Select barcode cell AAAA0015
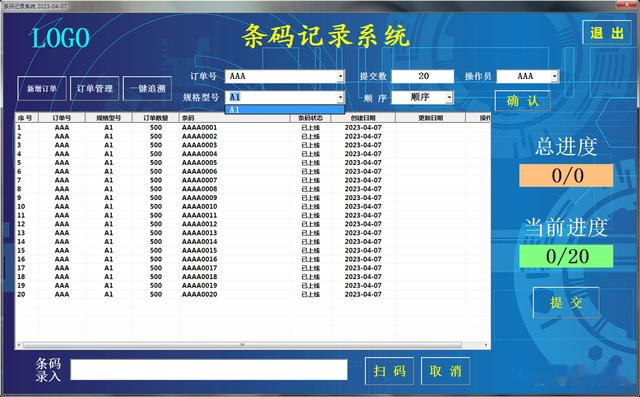The image size is (640, 397). (200, 250)
